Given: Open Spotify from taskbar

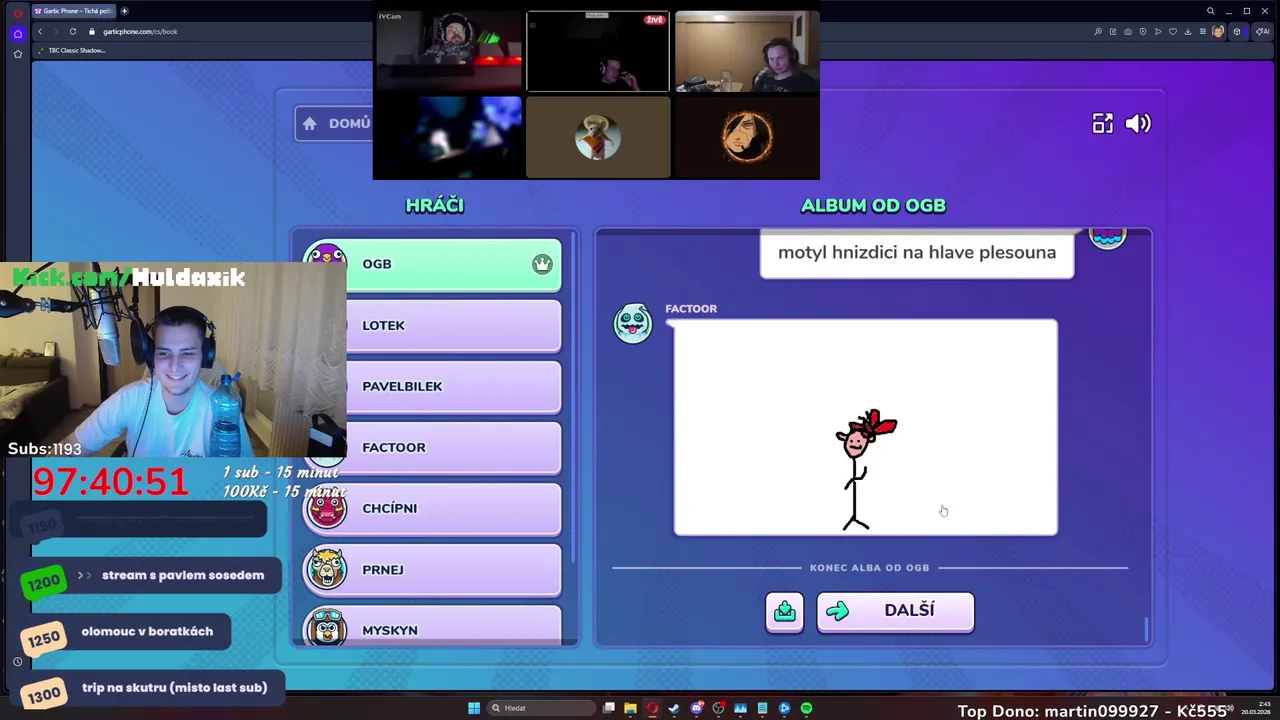Looking at the screenshot, I should click(x=806, y=708).
